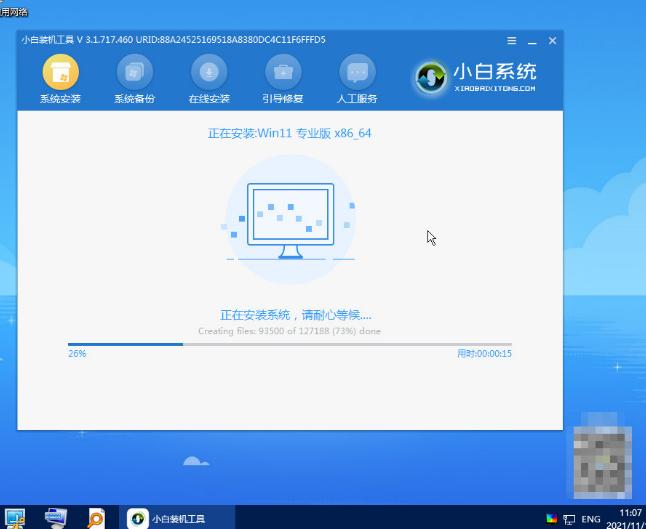Open the hamburger menu in title bar
Image resolution: width=646 pixels, height=529 pixels.
(512, 41)
